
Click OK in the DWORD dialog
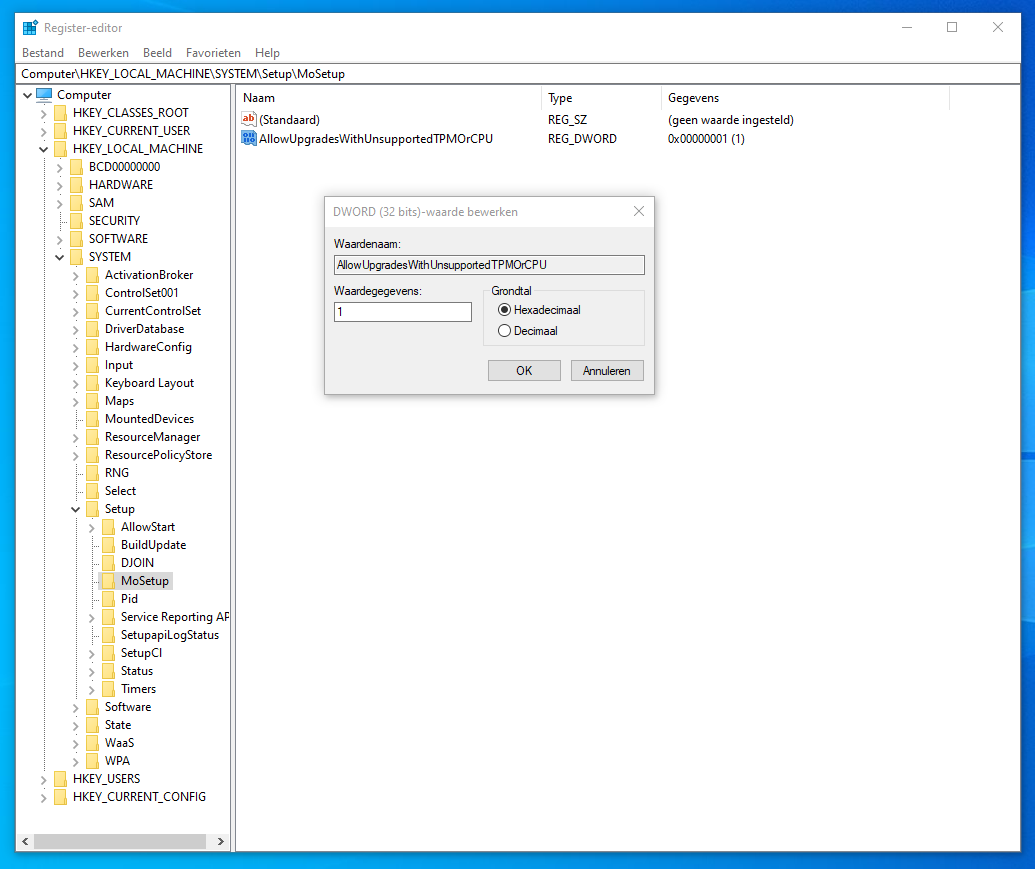tap(524, 371)
